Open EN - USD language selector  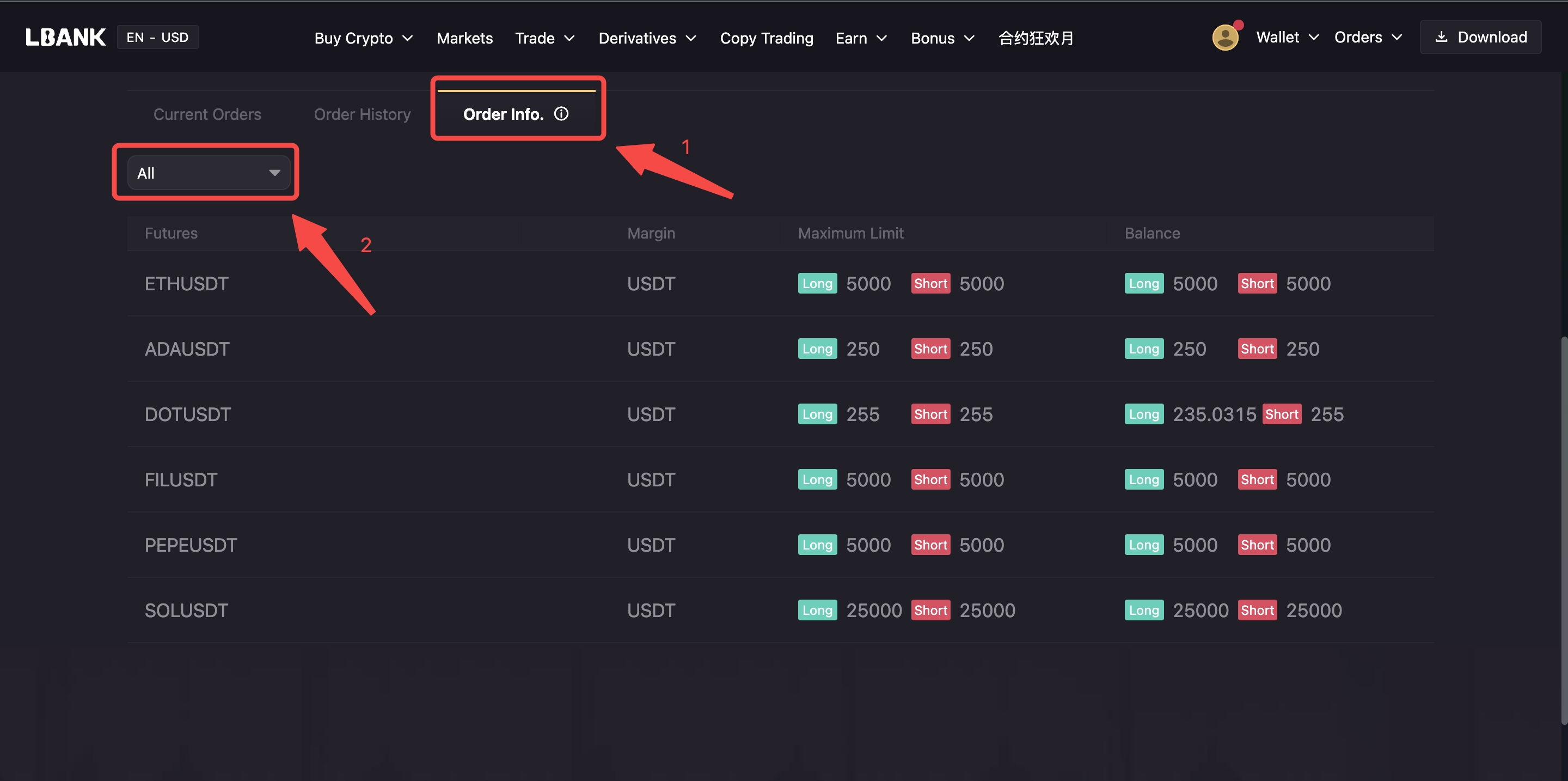[x=158, y=37]
